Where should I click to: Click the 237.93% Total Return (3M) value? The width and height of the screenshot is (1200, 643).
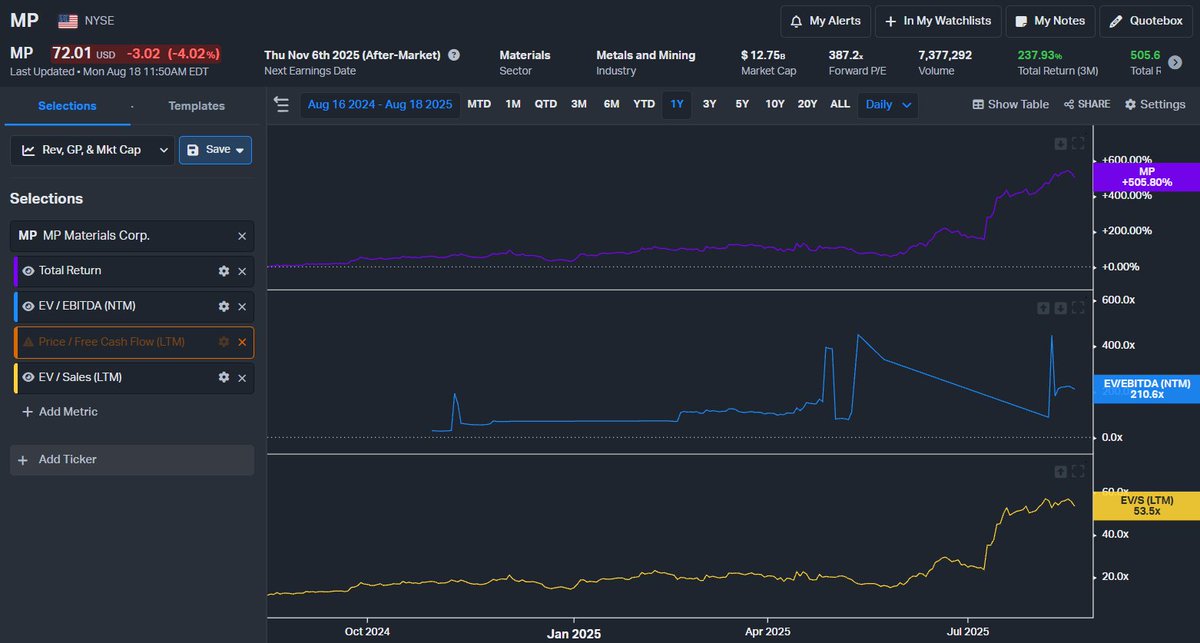click(1040, 55)
